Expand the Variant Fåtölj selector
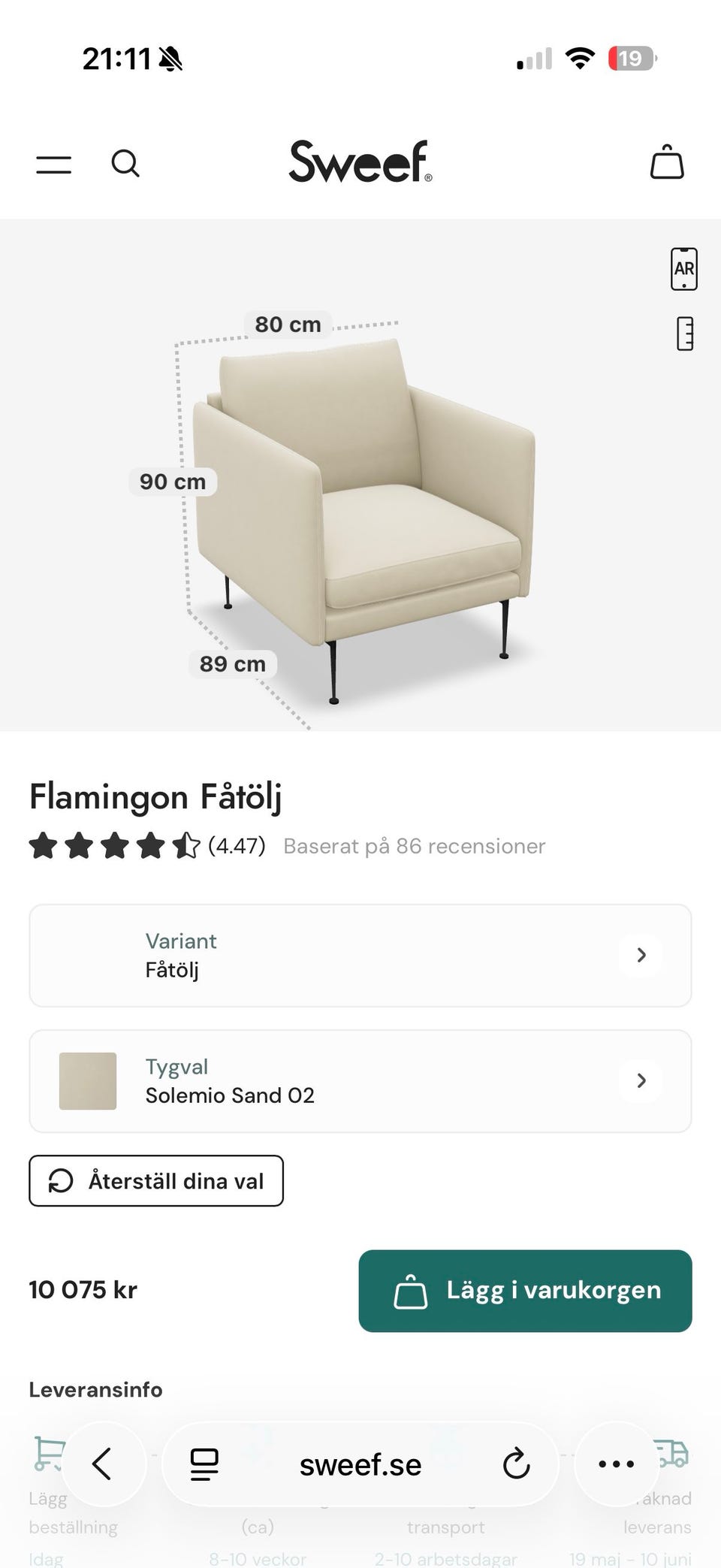 pos(360,955)
